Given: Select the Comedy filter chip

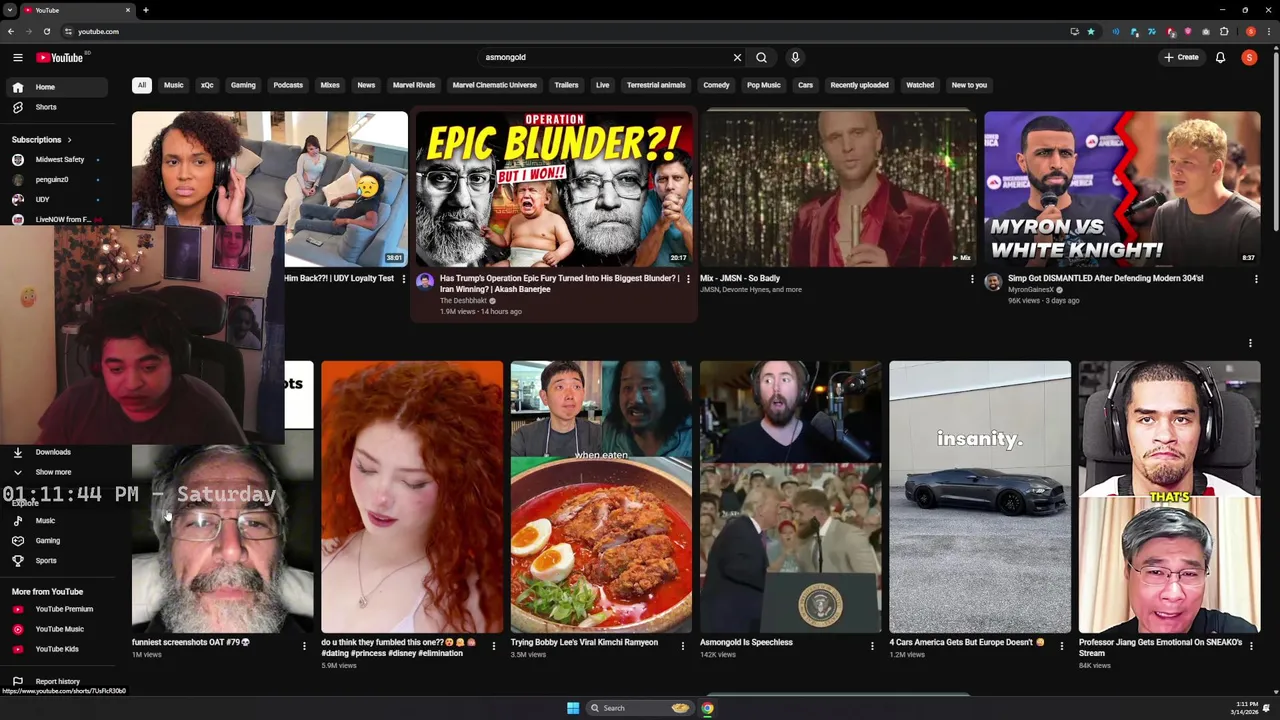Looking at the screenshot, I should [x=716, y=85].
